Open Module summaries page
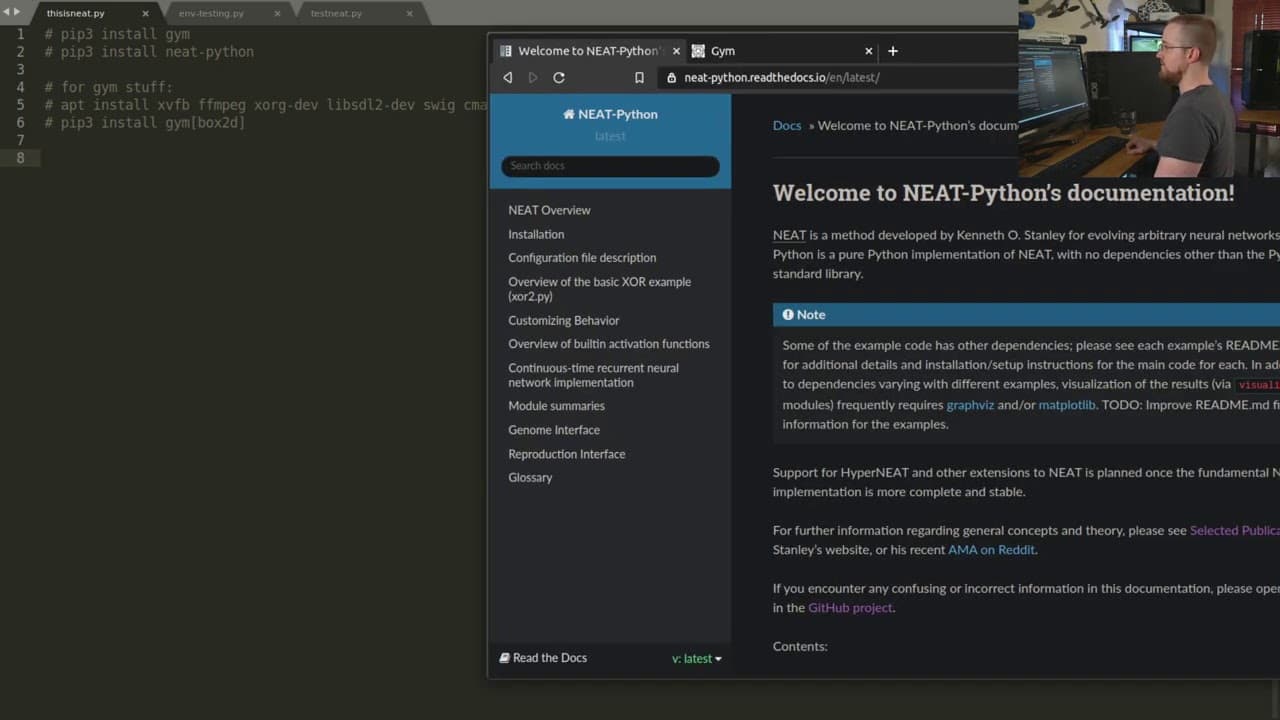Image resolution: width=1280 pixels, height=720 pixels. [x=556, y=406]
